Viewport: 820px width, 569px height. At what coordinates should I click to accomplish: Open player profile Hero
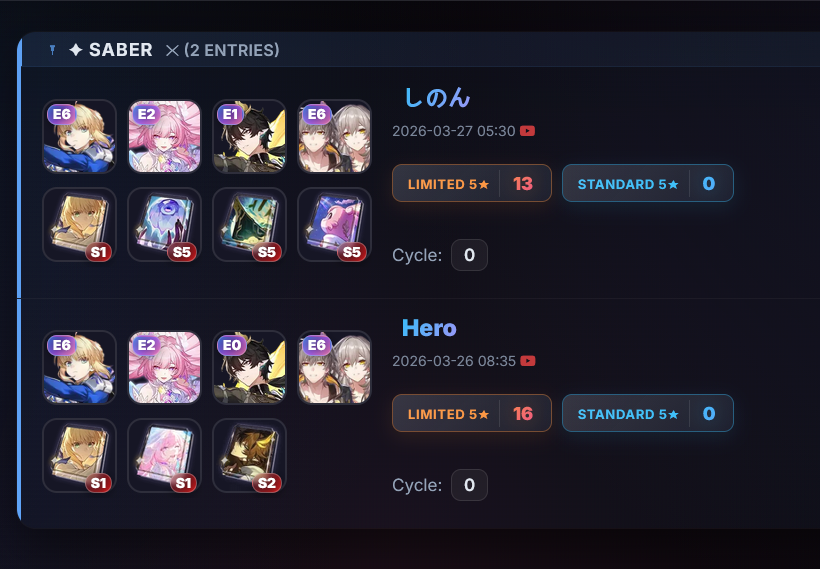click(x=429, y=328)
